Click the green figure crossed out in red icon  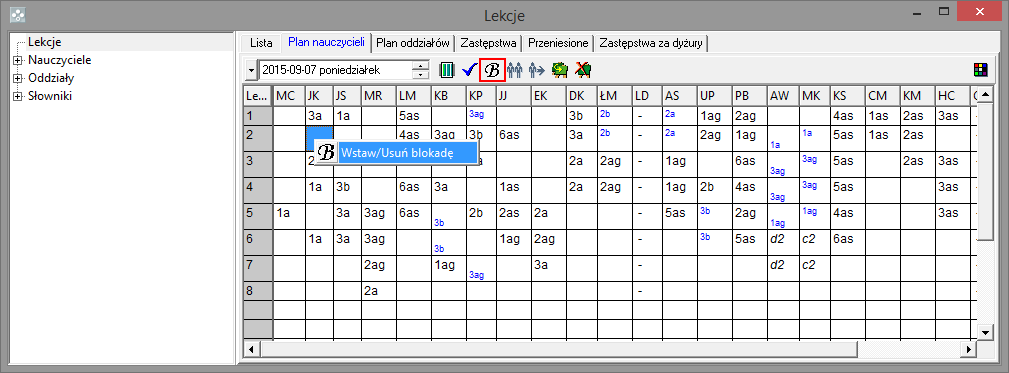(583, 69)
